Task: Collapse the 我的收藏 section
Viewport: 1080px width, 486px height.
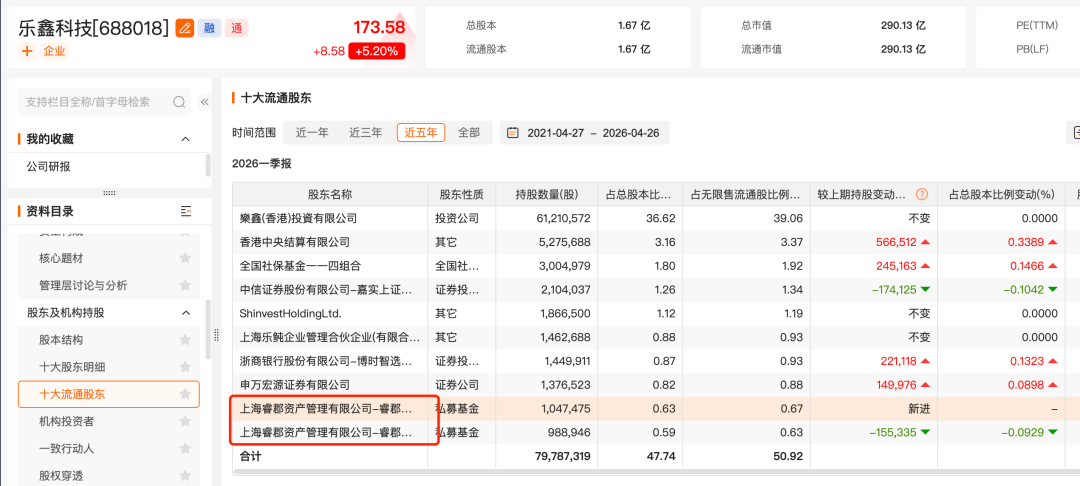Action: 185,139
